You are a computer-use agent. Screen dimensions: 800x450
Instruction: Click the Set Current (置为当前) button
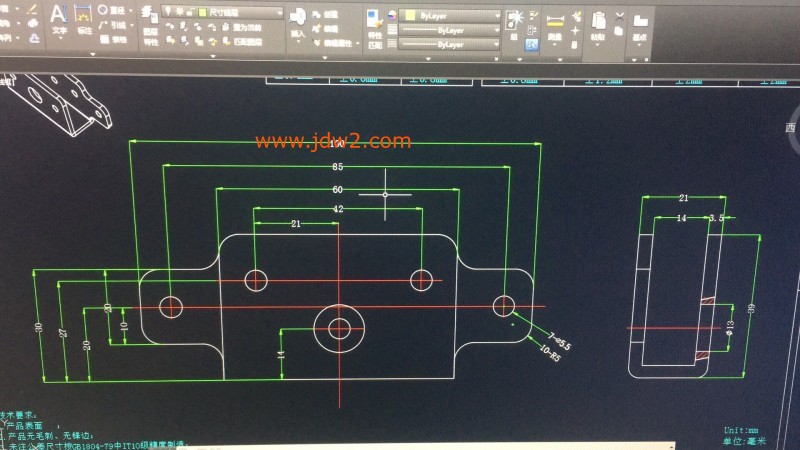(240, 28)
